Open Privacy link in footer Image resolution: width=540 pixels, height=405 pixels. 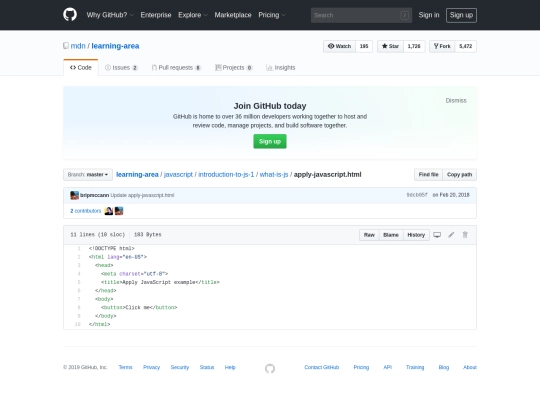(x=152, y=367)
